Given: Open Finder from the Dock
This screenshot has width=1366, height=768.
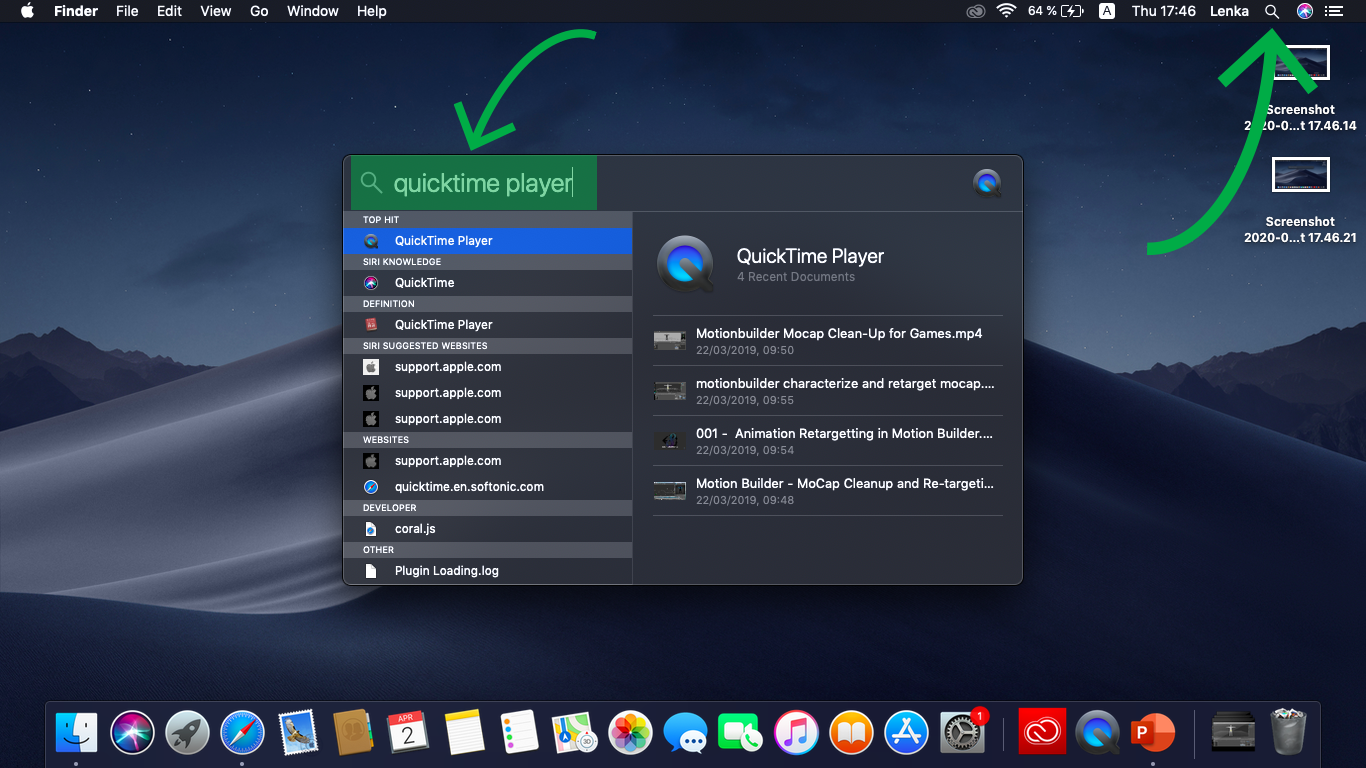Looking at the screenshot, I should click(76, 733).
